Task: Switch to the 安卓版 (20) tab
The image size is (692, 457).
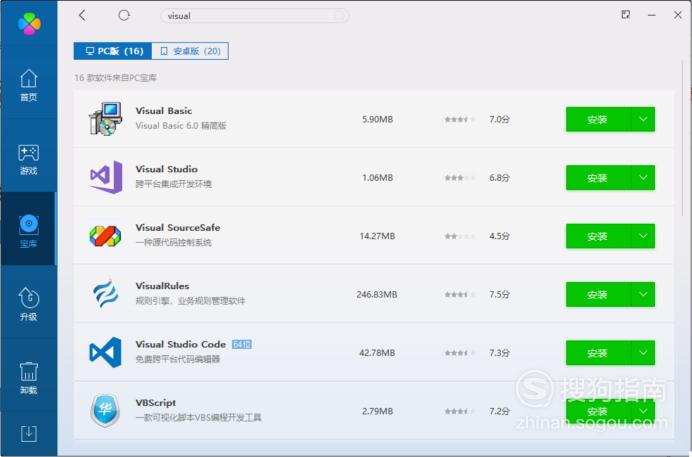Action: (190, 51)
